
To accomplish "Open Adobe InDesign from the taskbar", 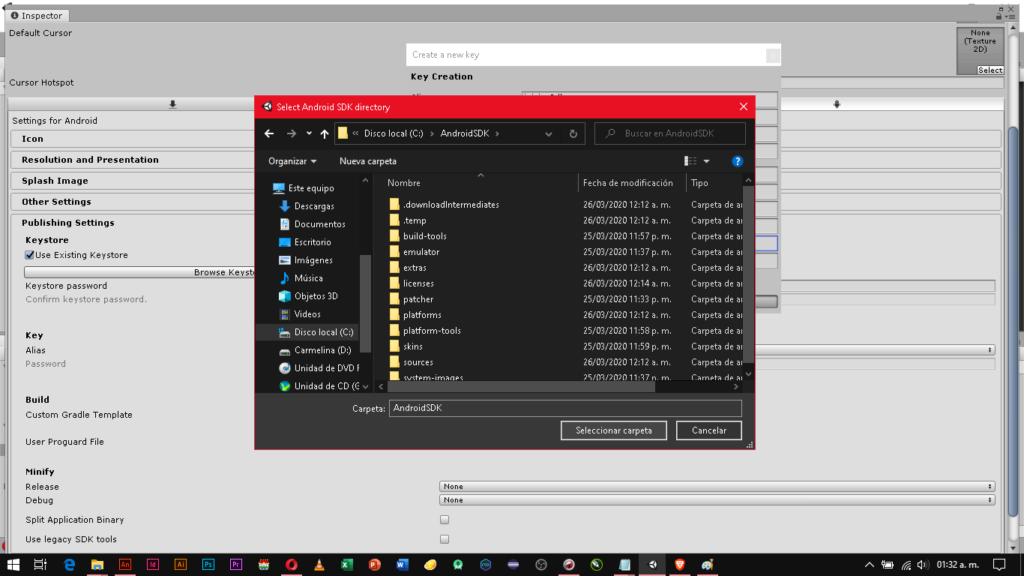I will (x=153, y=565).
